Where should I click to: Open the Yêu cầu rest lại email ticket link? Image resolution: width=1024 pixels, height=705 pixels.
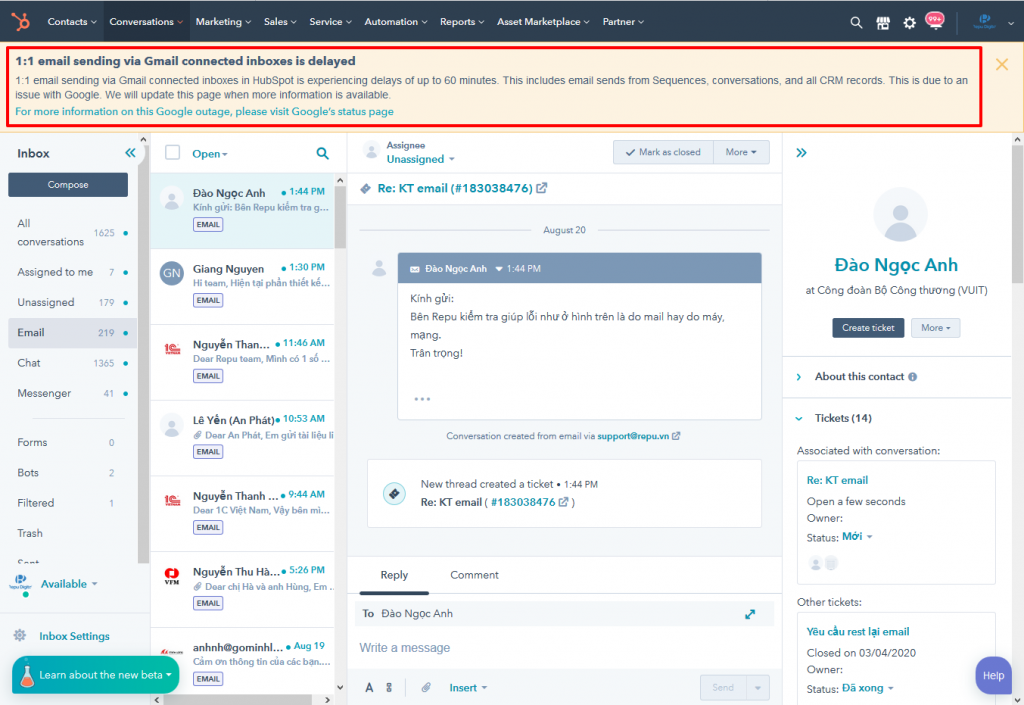tap(857, 632)
